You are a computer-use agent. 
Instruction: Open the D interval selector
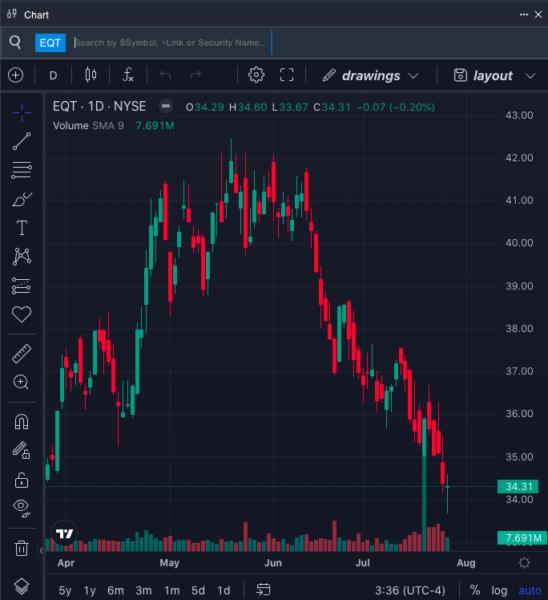point(53,75)
